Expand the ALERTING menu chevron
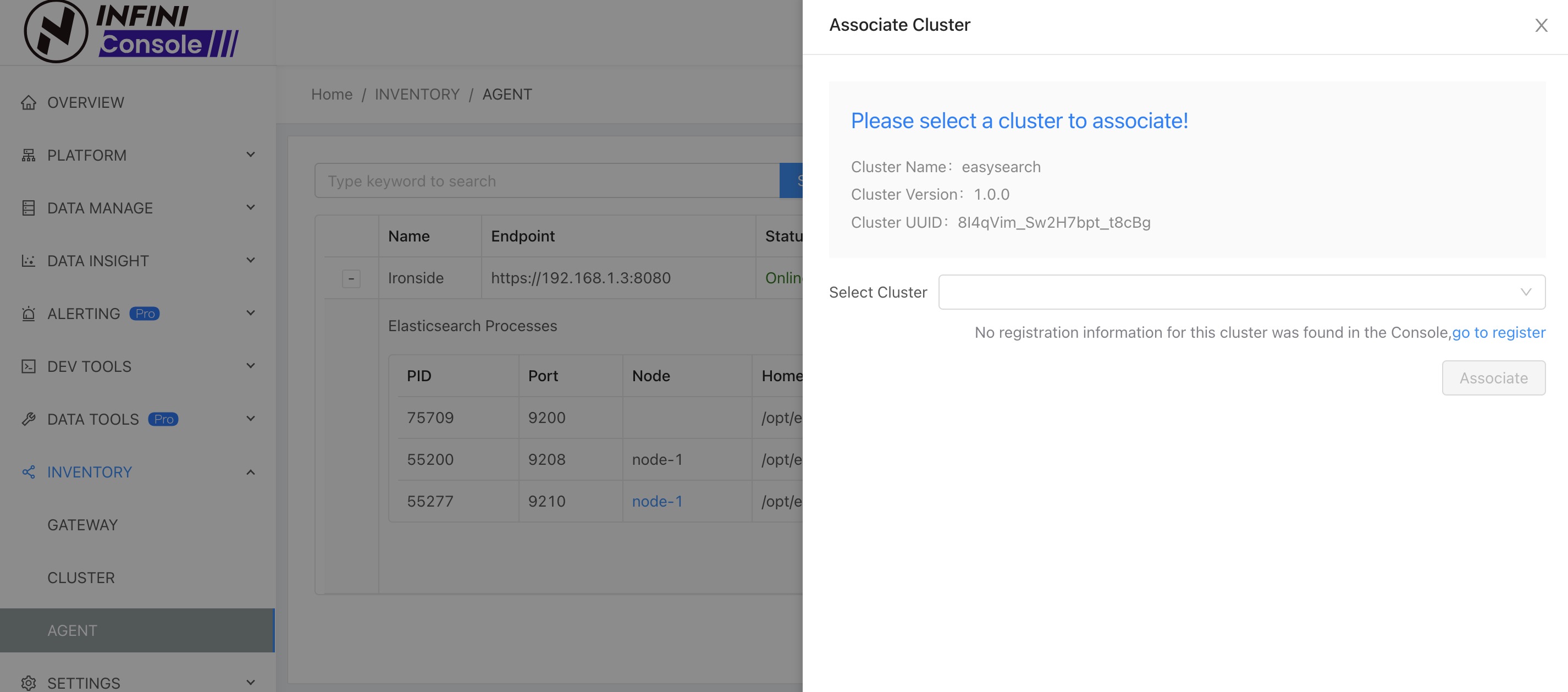Viewport: 1568px width, 692px height. click(251, 313)
